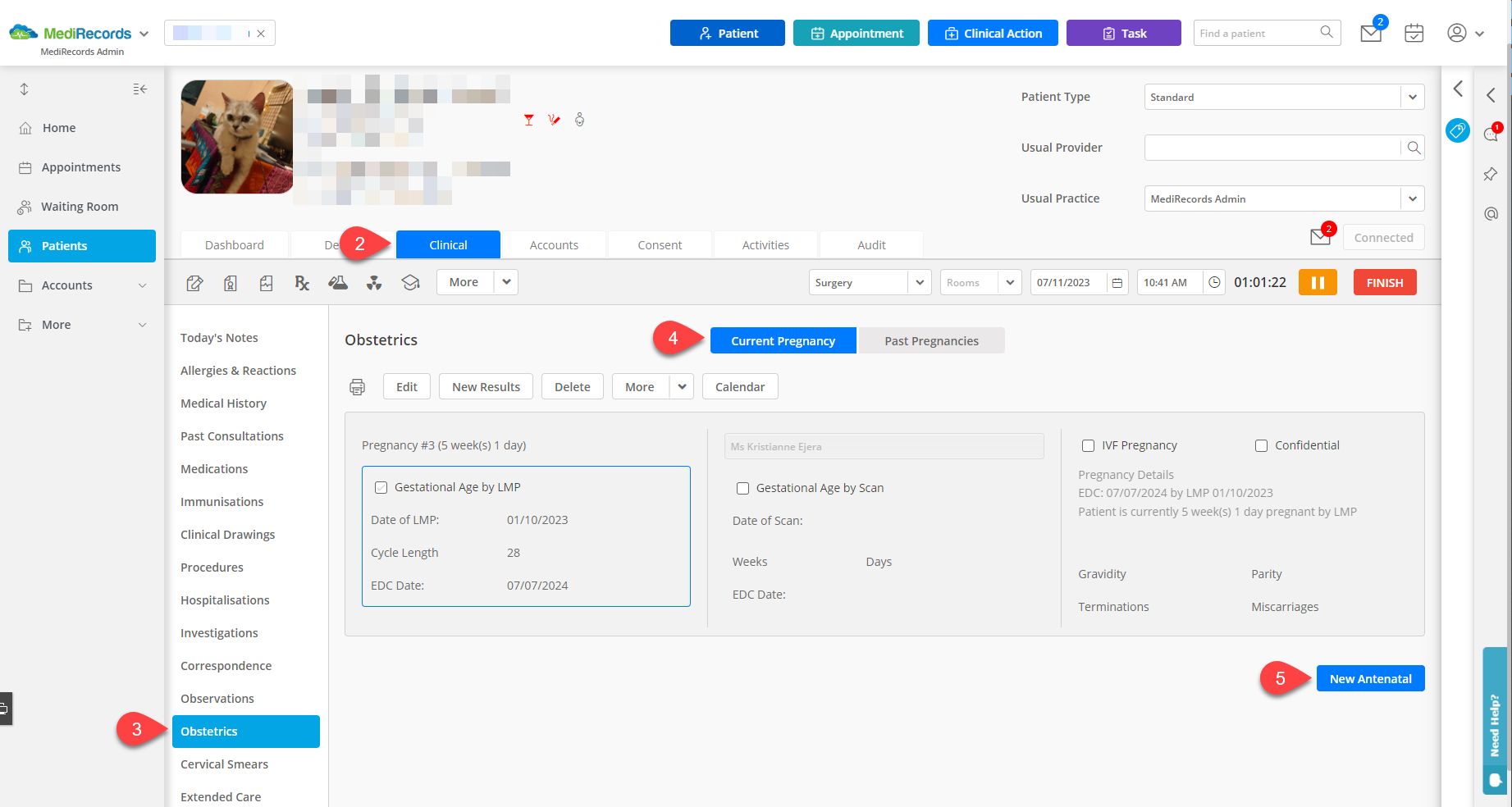Image resolution: width=1512 pixels, height=807 pixels.
Task: Switch to Past Pregnancies tab
Action: click(931, 341)
